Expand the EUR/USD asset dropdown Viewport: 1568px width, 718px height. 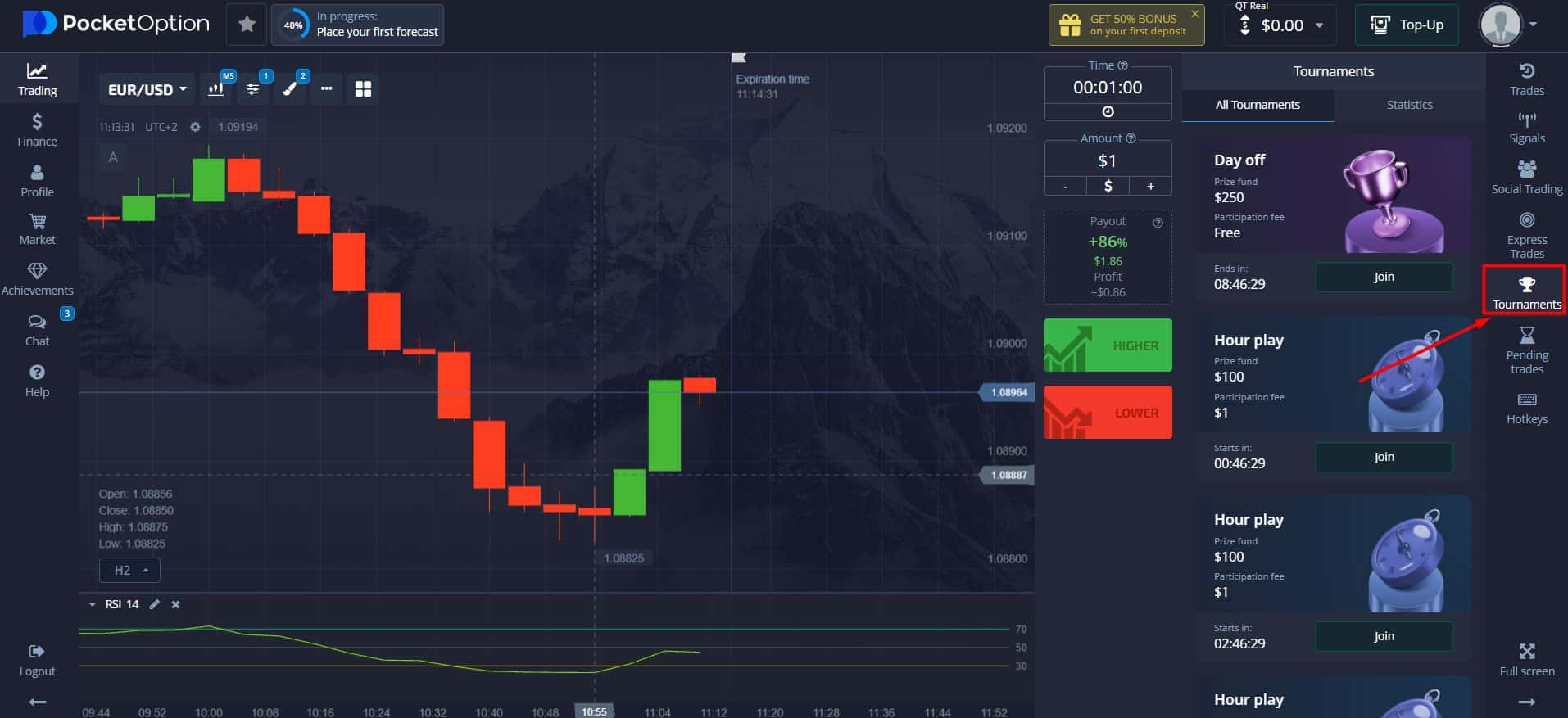(147, 89)
